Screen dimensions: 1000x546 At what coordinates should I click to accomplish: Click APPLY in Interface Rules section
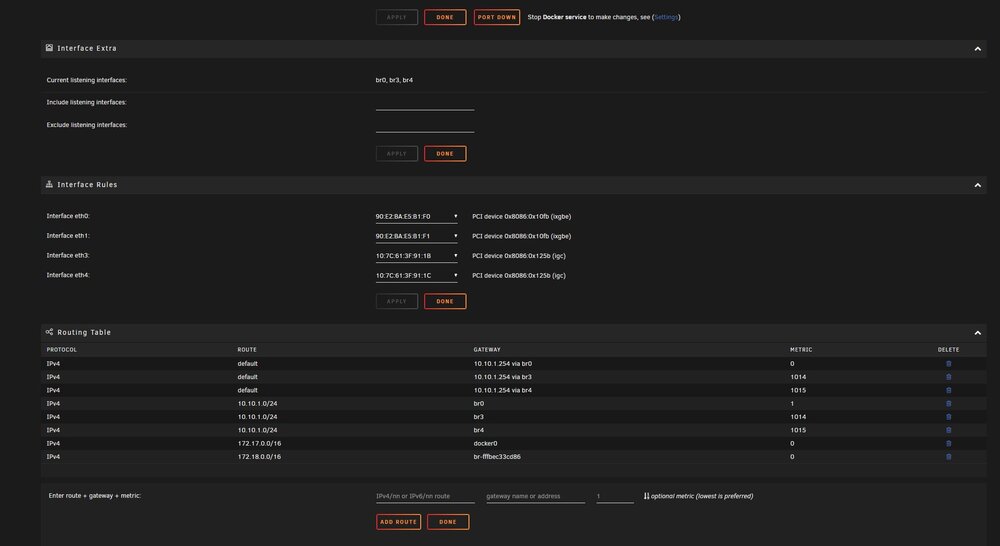397,301
